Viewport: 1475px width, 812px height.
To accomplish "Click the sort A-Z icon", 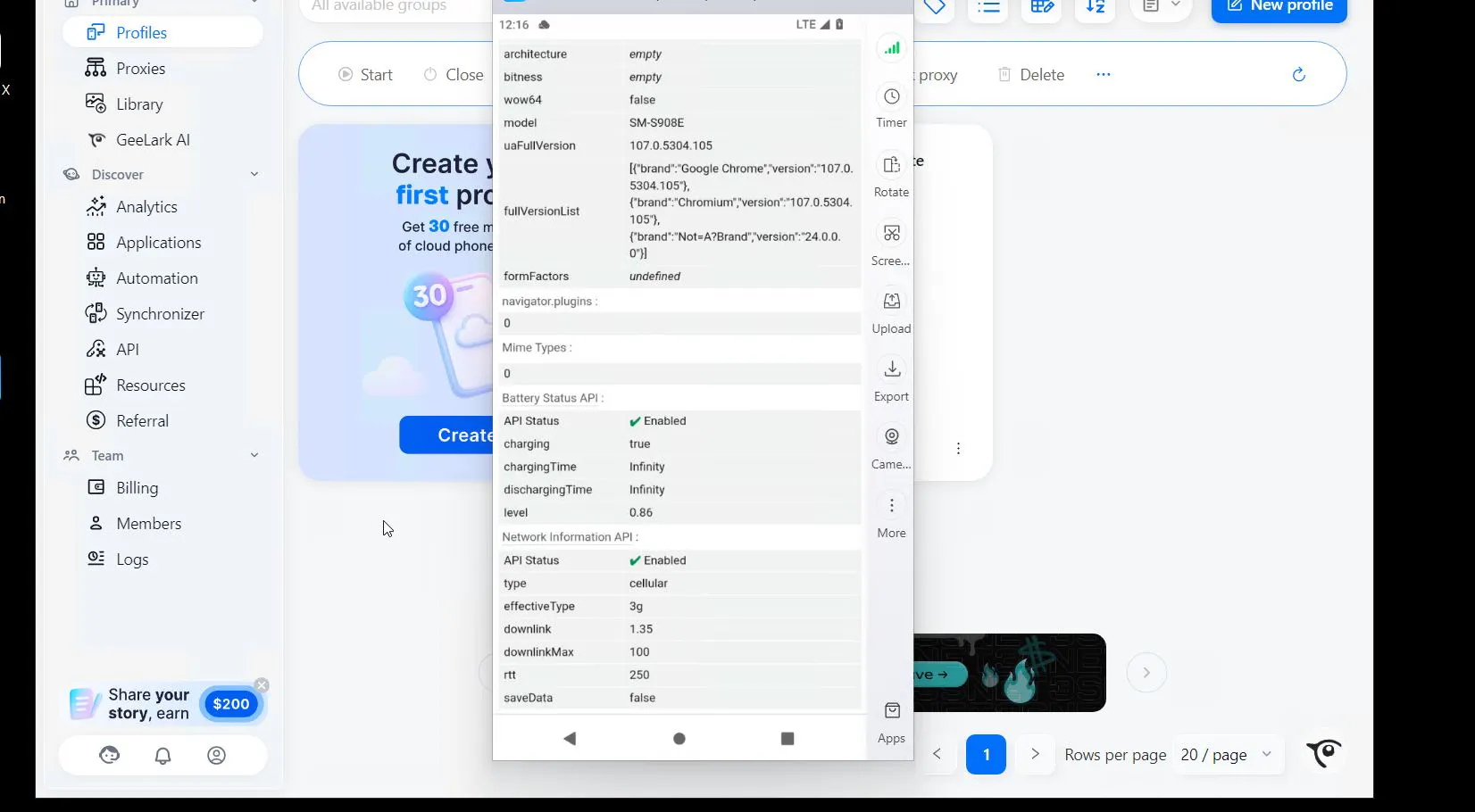I will pos(1095,7).
